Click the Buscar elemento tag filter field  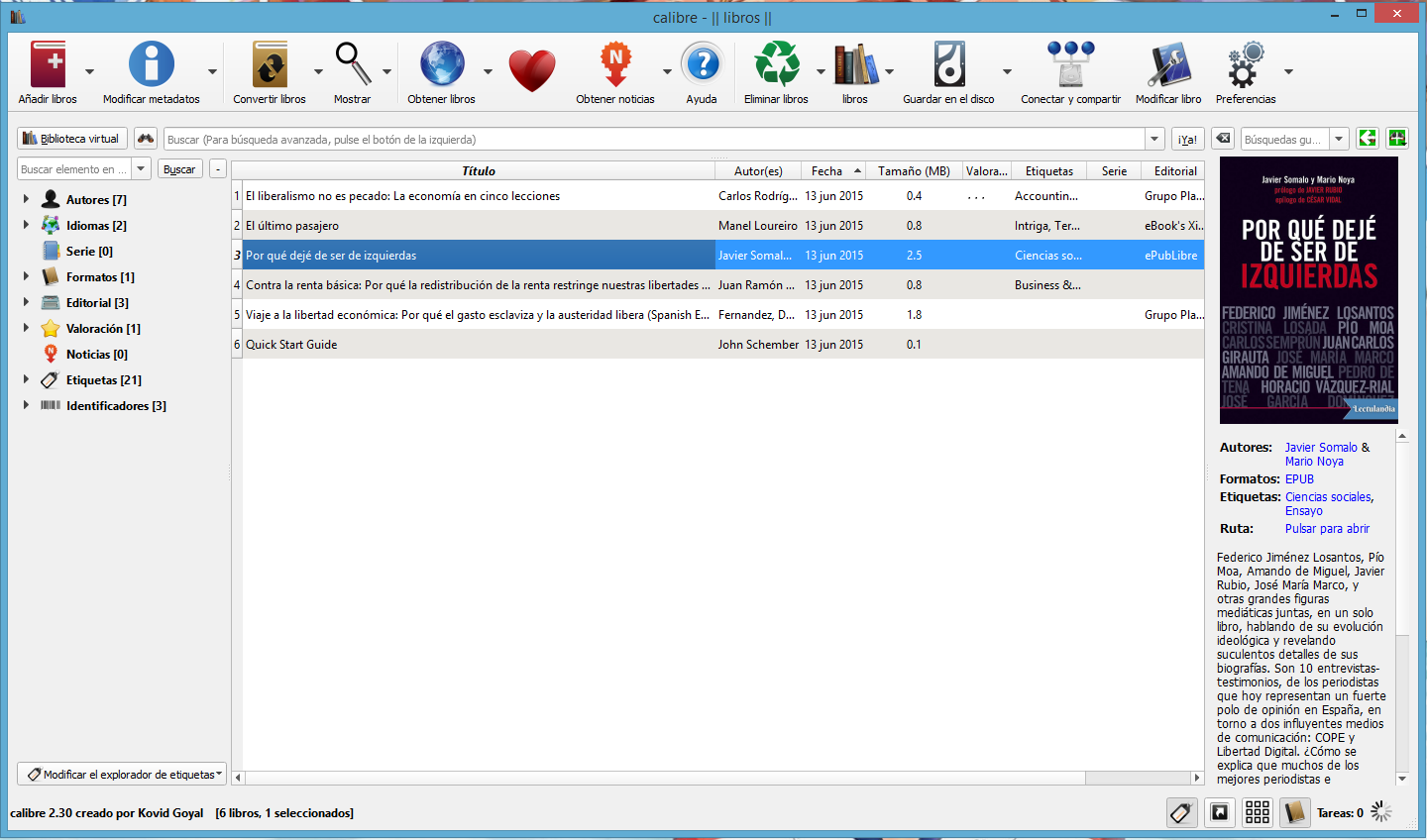point(75,169)
